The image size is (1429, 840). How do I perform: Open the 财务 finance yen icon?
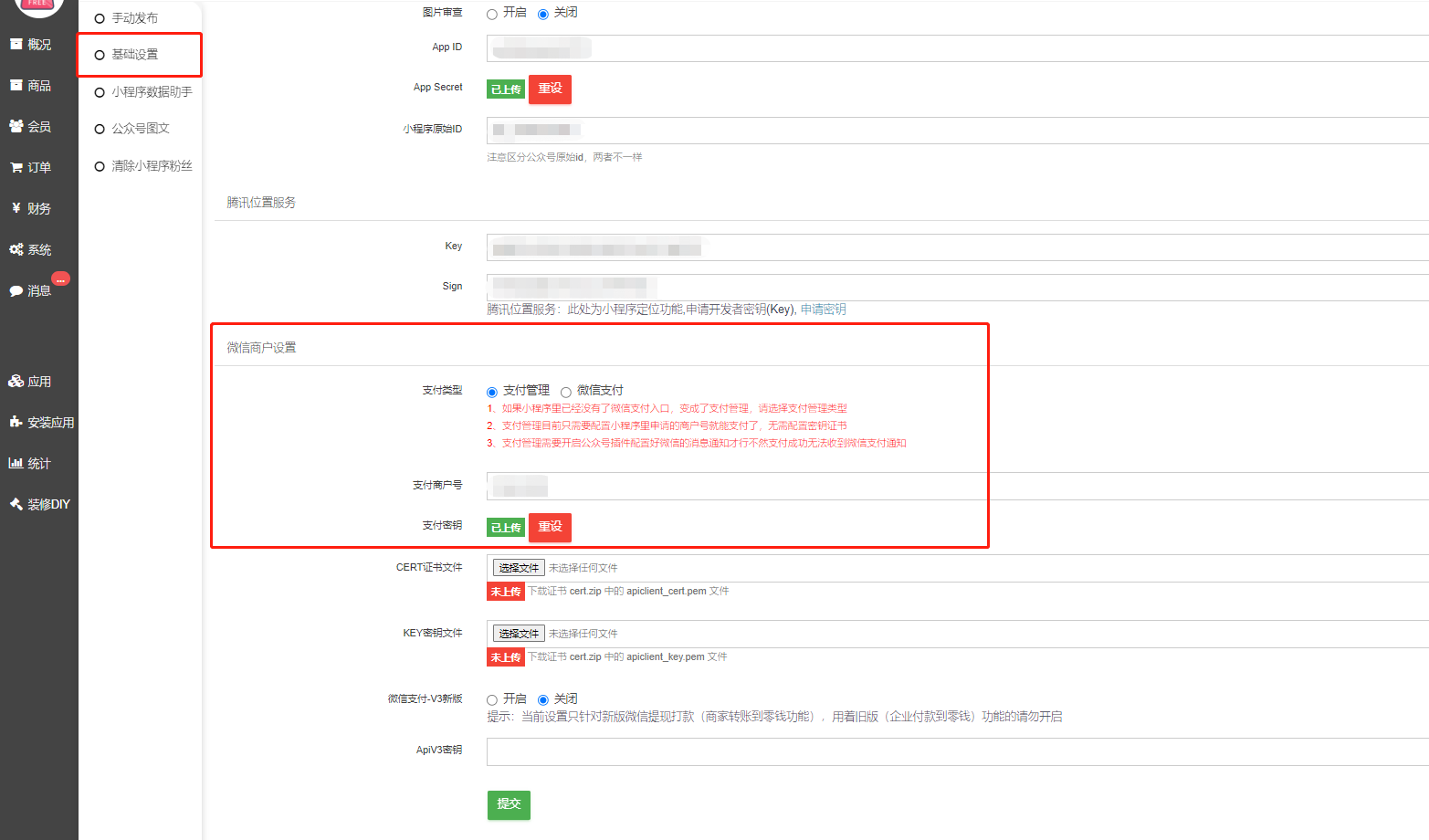(16, 208)
